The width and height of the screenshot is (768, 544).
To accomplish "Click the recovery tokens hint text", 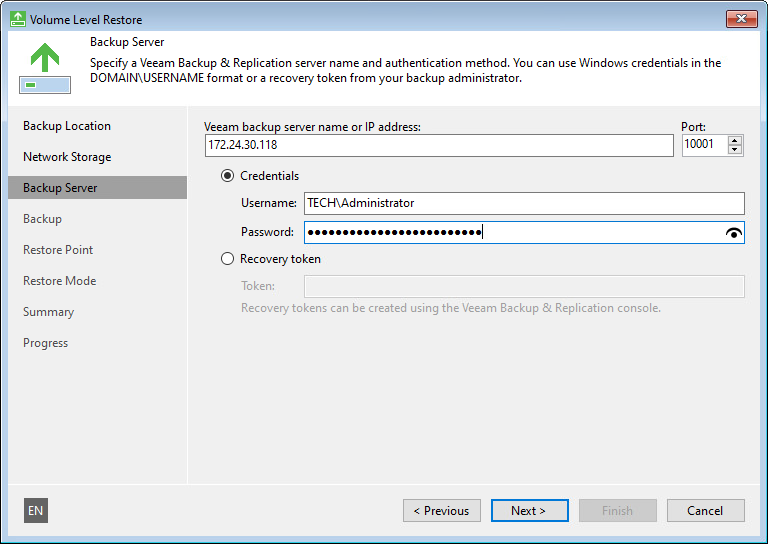I will [451, 308].
